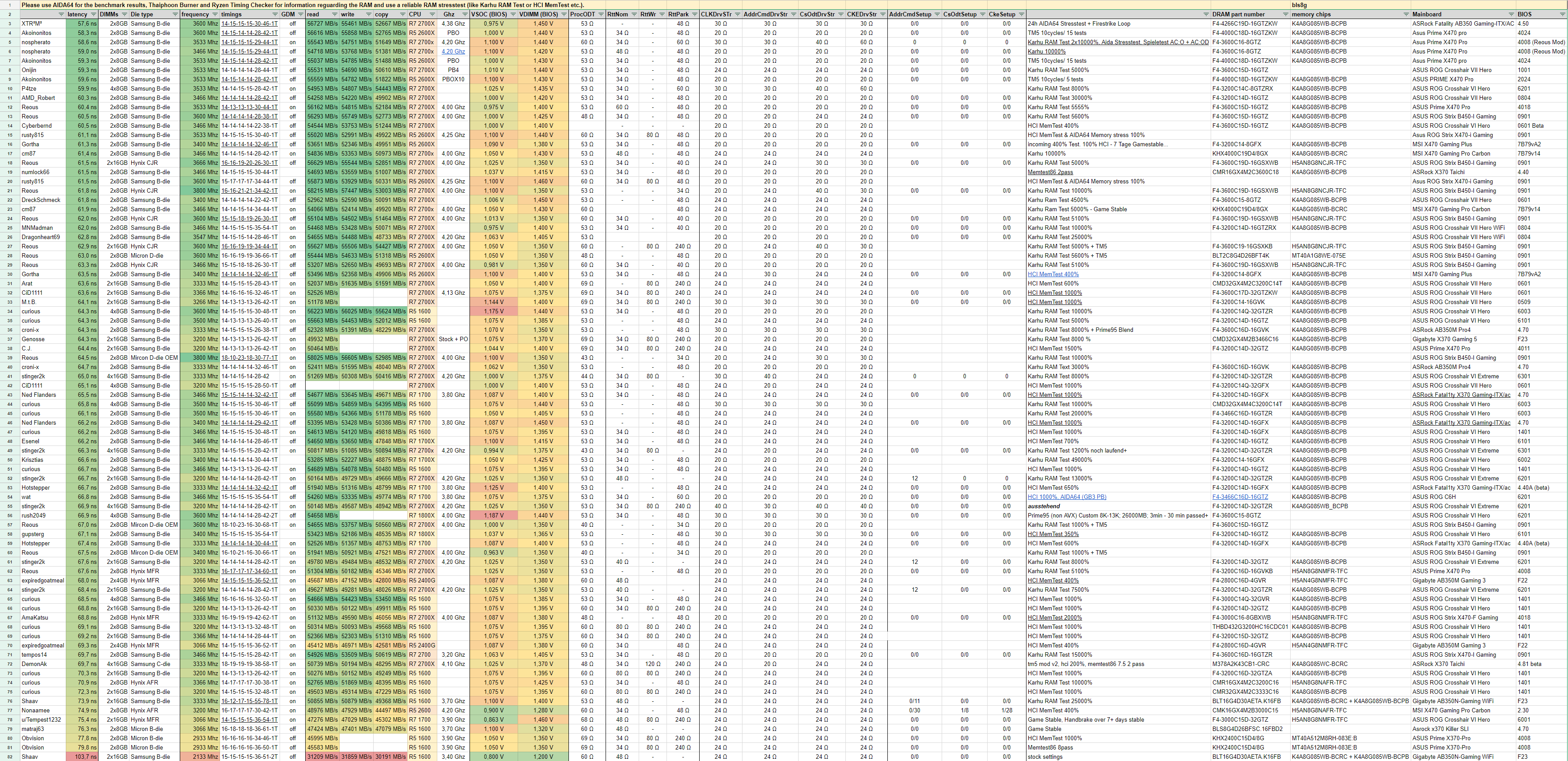Select row header number 1
This screenshot has width=1568, height=761.
[10, 5]
